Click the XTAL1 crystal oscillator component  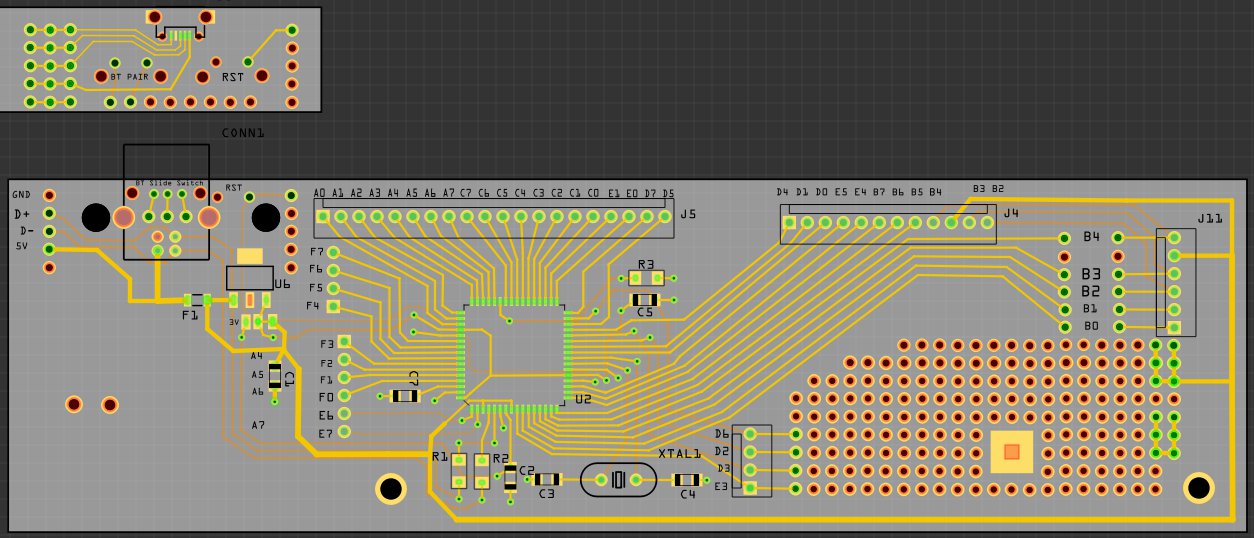(618, 480)
